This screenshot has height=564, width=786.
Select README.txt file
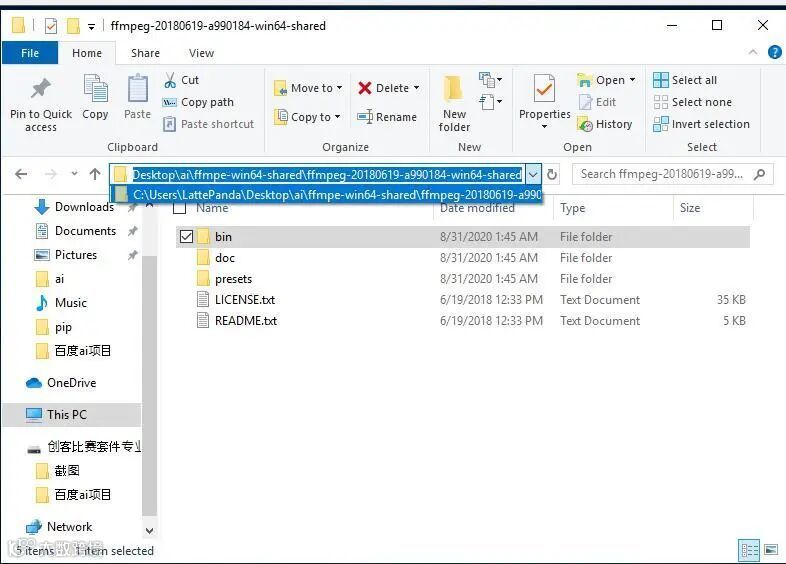pos(246,321)
